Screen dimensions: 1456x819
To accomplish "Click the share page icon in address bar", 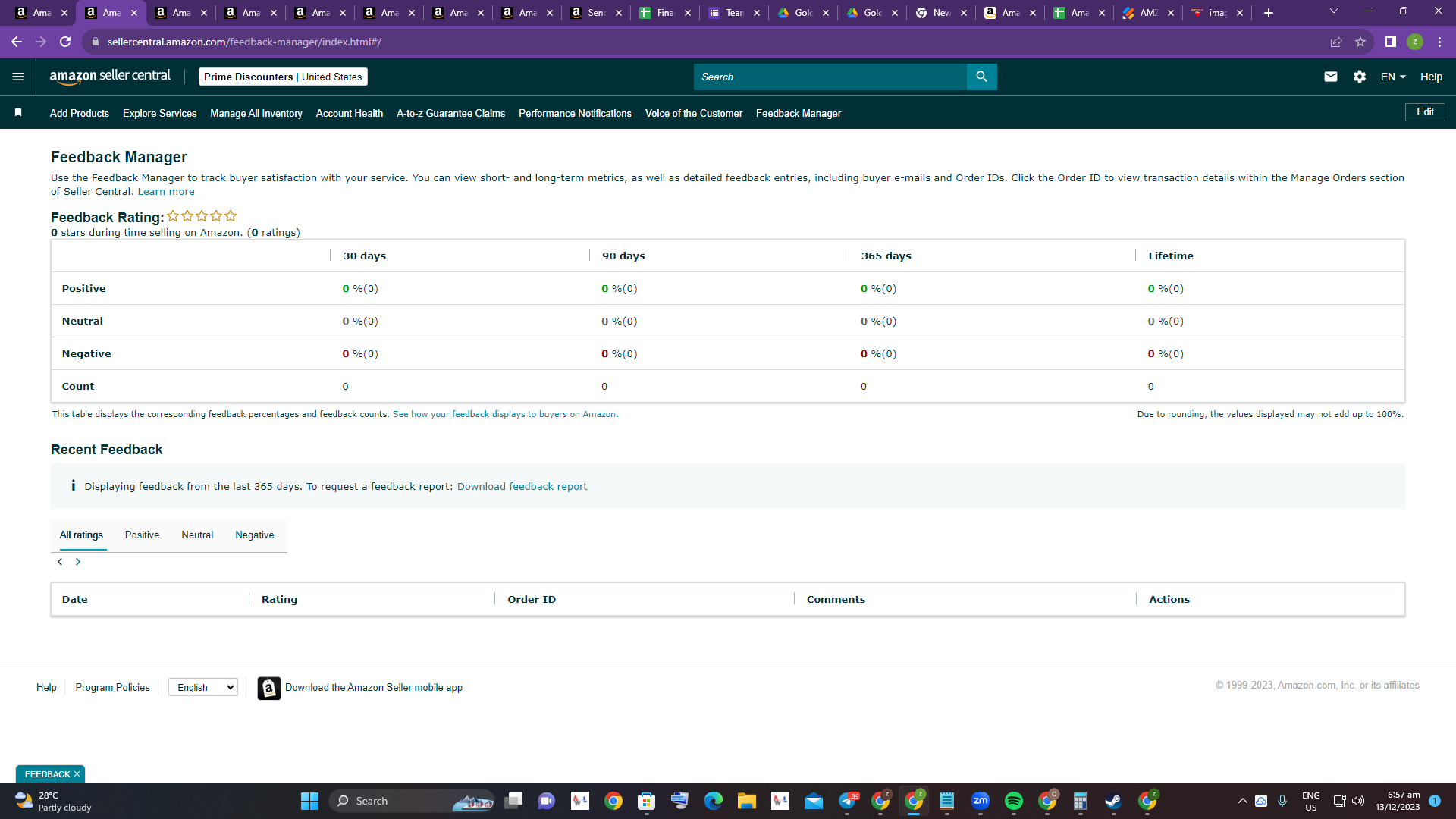I will [1336, 42].
